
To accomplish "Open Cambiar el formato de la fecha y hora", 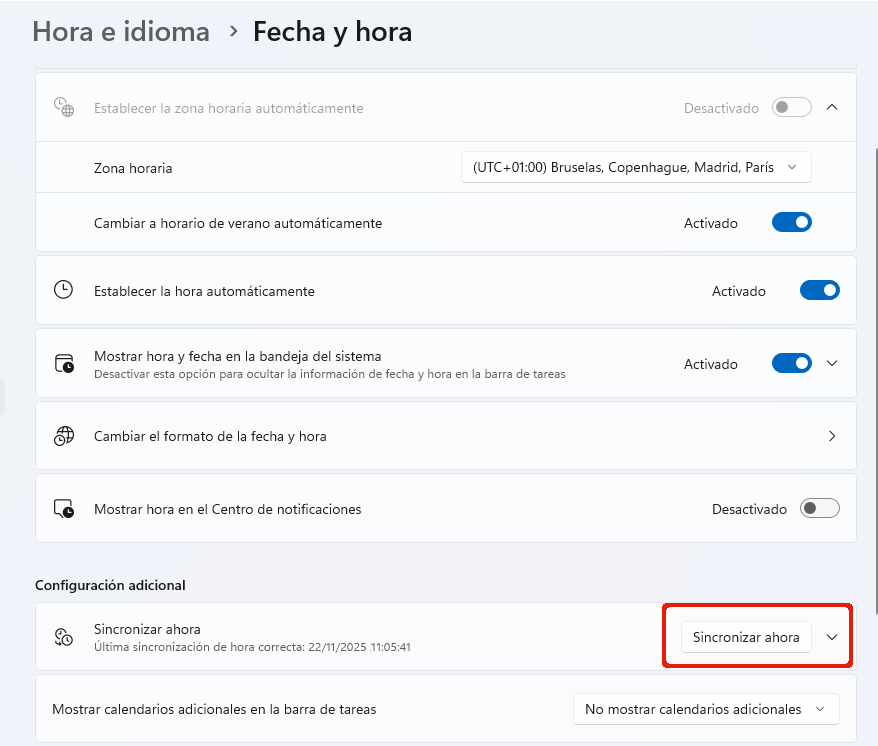I will click(445, 436).
